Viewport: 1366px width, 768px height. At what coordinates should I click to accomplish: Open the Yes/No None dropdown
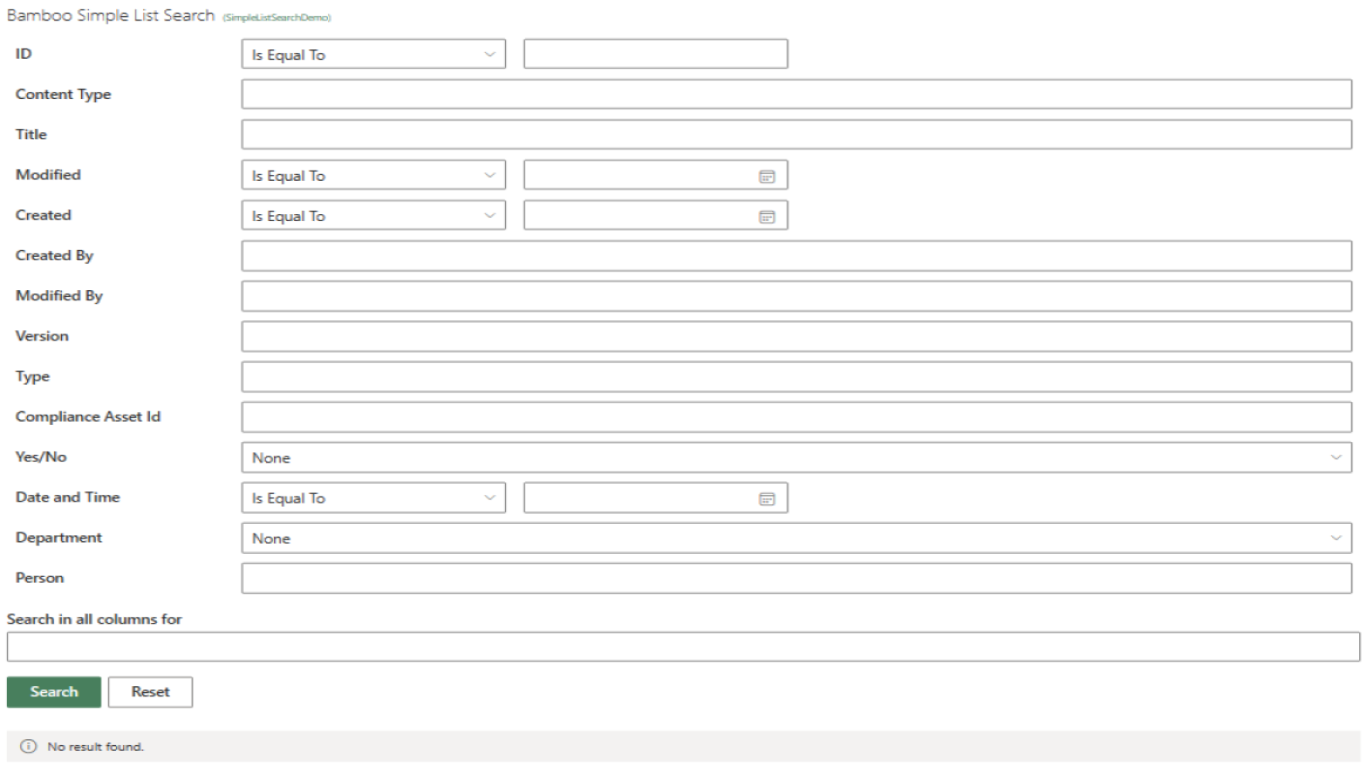tap(796, 457)
